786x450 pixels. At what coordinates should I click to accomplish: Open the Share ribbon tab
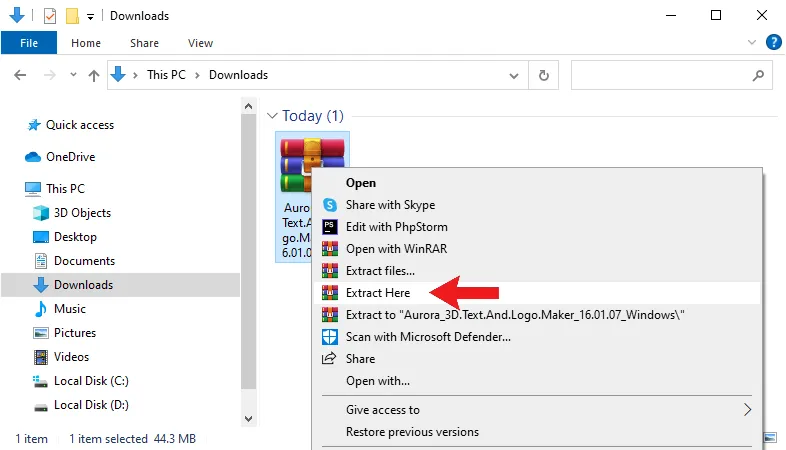pos(144,43)
